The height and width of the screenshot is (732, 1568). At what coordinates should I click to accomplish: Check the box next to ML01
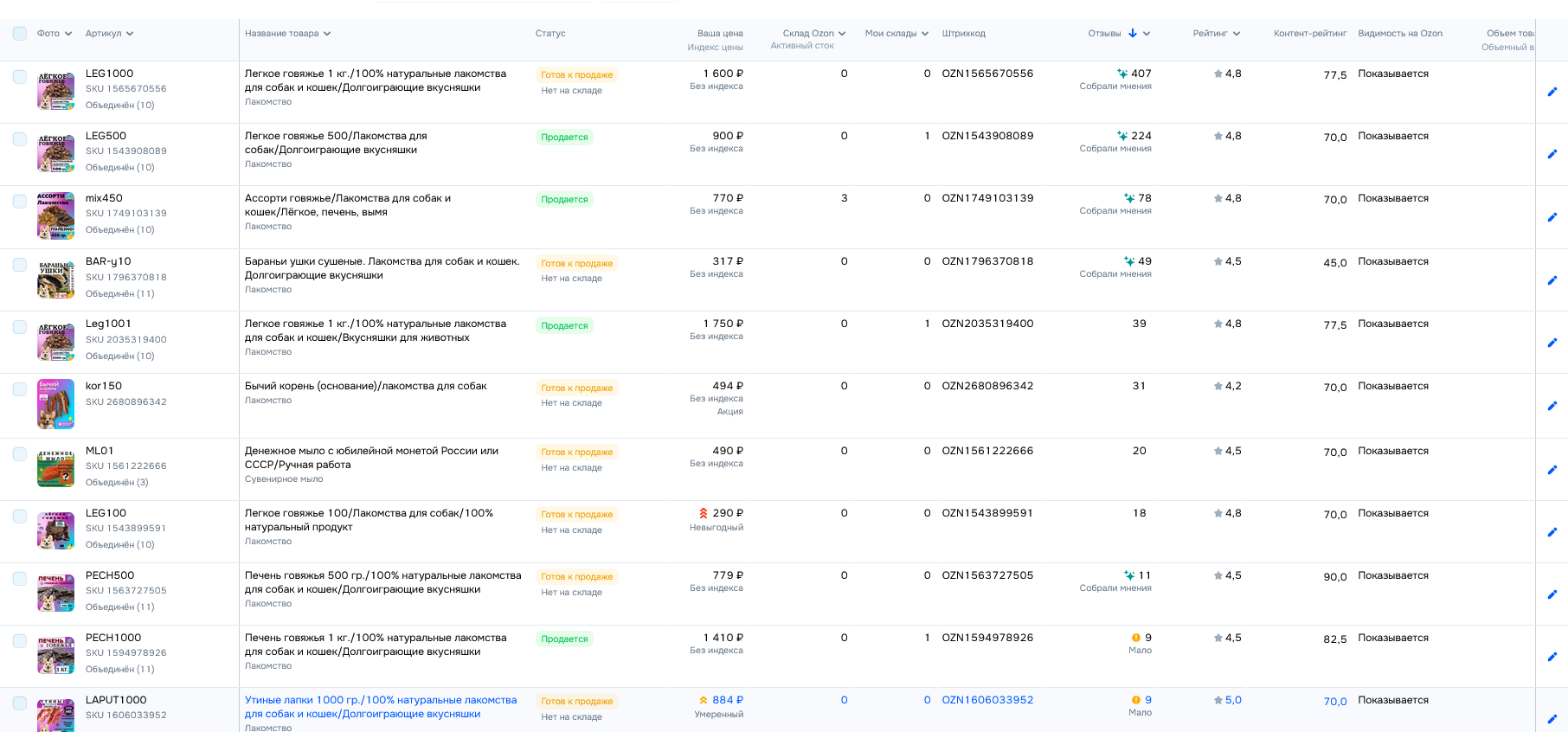[x=19, y=454]
